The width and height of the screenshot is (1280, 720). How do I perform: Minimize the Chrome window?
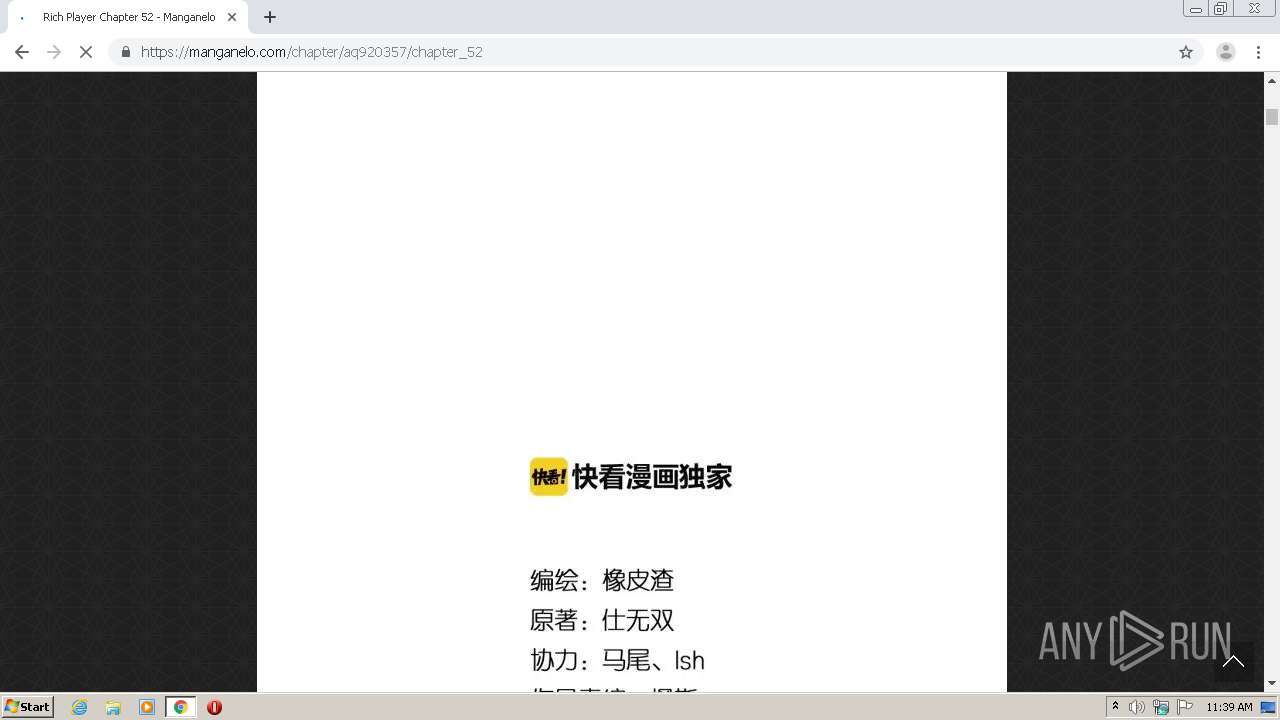(1195, 9)
